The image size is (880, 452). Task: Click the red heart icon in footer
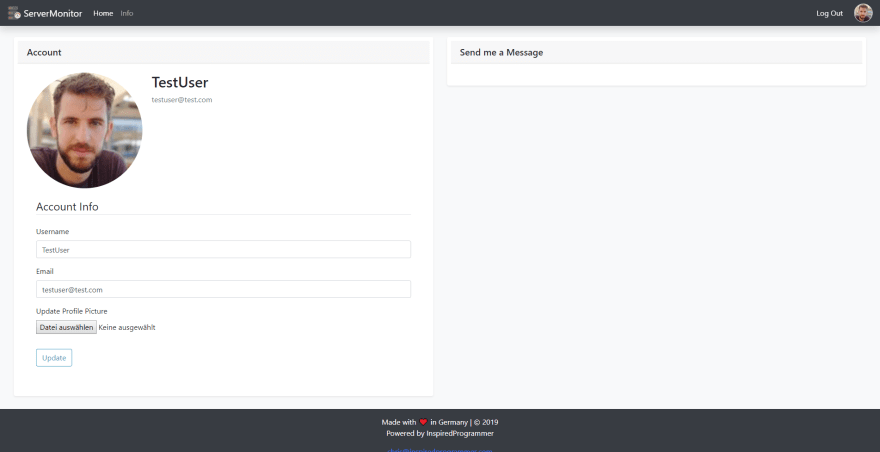click(423, 422)
